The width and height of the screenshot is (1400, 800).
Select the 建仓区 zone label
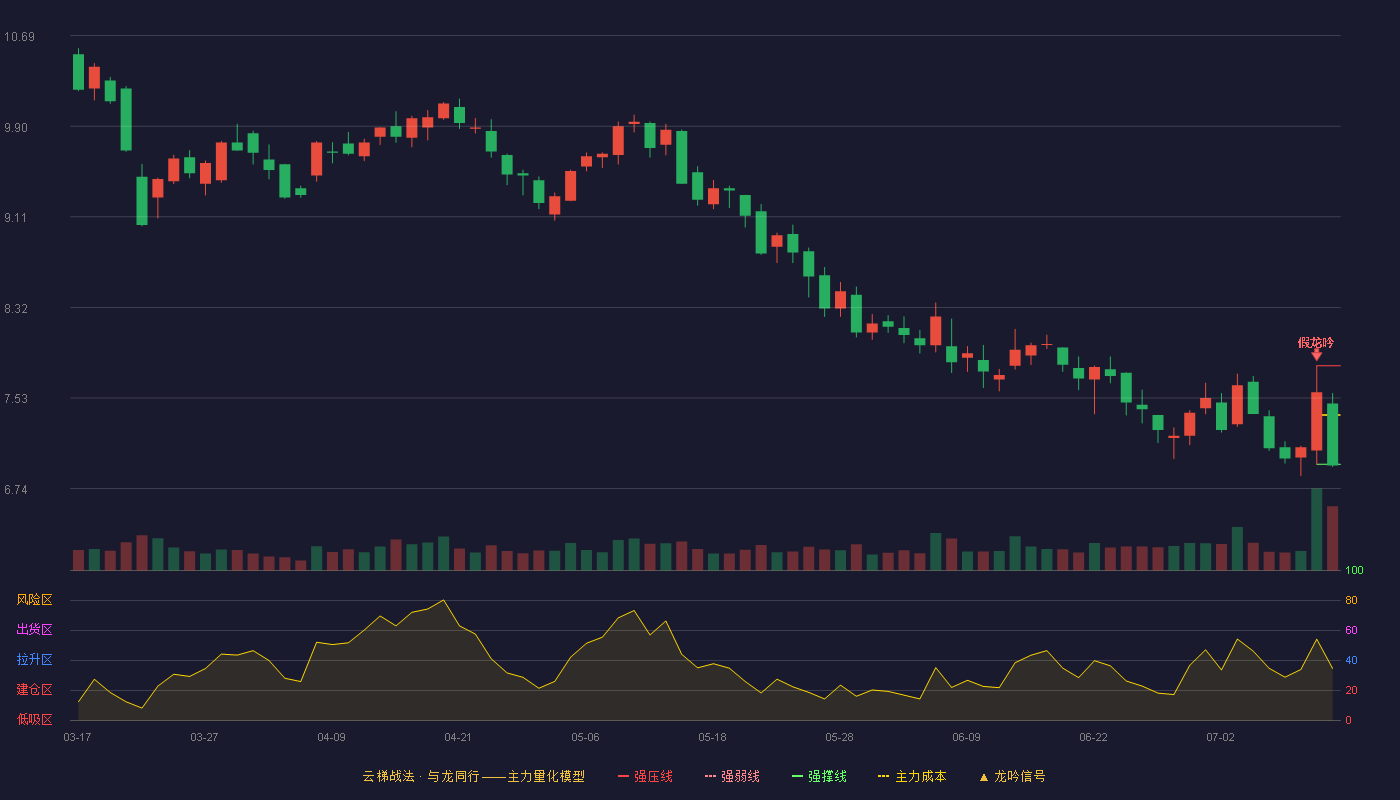[35, 690]
